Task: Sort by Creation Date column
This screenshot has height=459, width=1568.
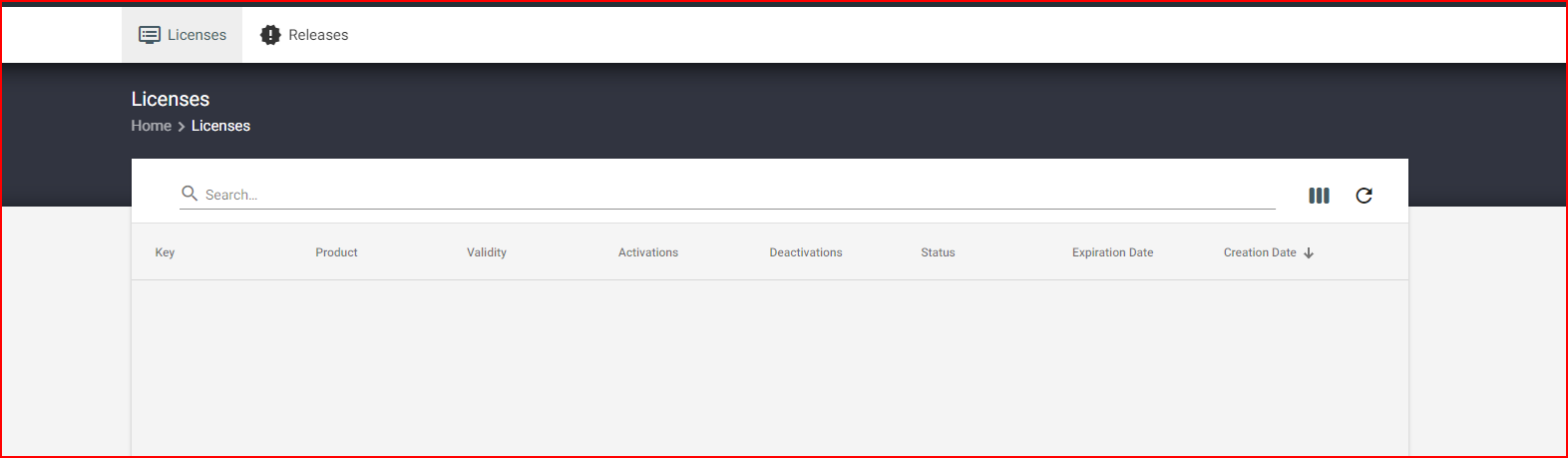Action: [1260, 252]
